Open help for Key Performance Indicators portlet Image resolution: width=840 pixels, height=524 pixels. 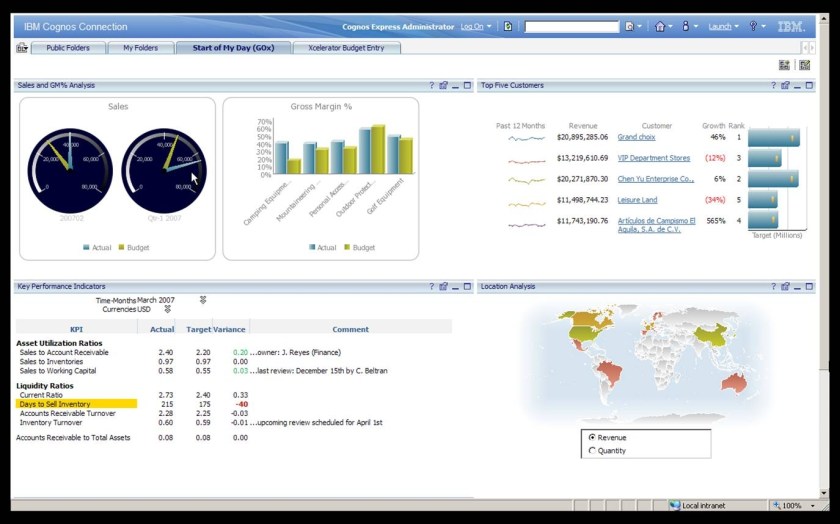tap(432, 287)
